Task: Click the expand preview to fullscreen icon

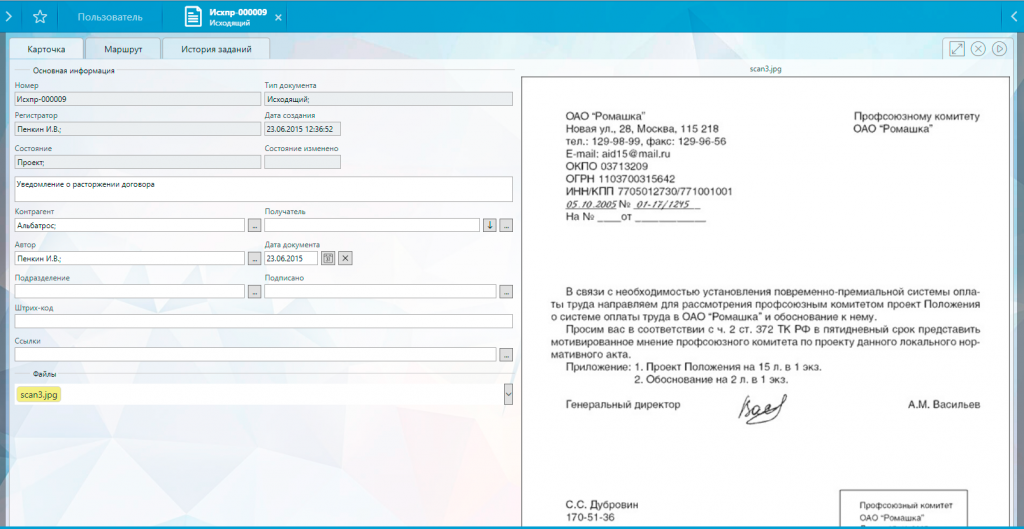Action: click(957, 49)
